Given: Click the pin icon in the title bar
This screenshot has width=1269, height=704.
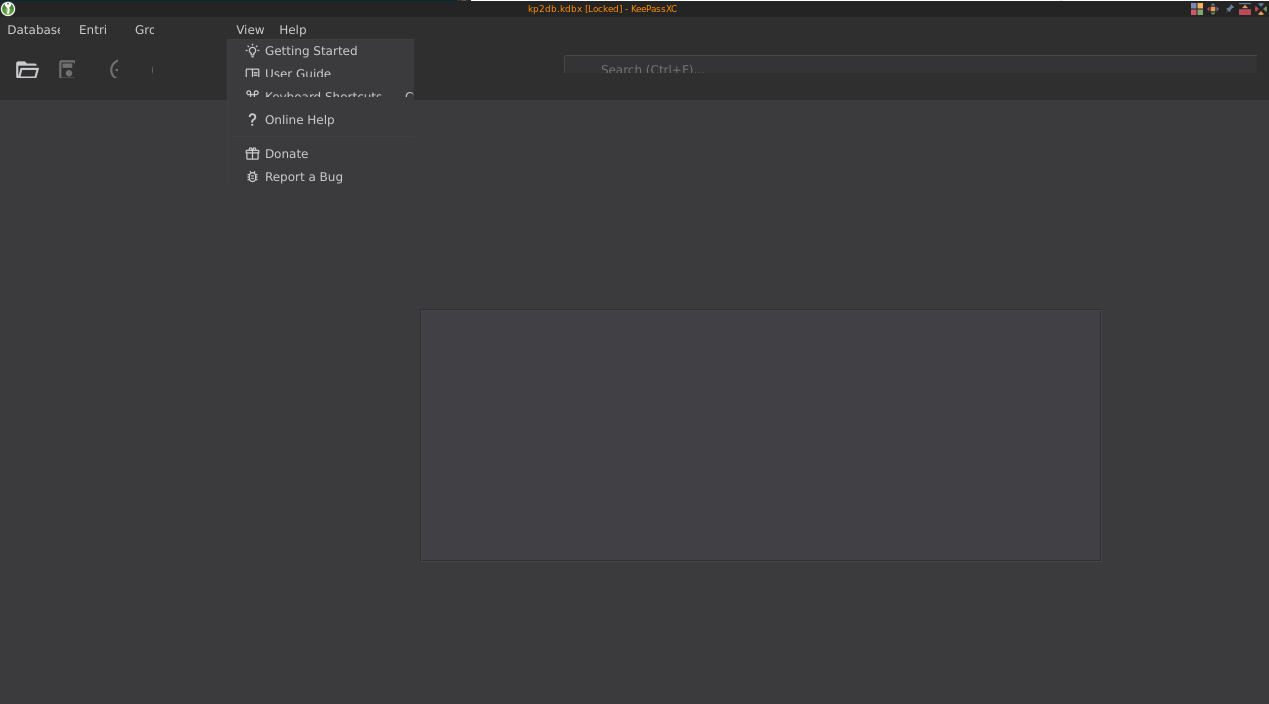Looking at the screenshot, I should (x=1229, y=8).
